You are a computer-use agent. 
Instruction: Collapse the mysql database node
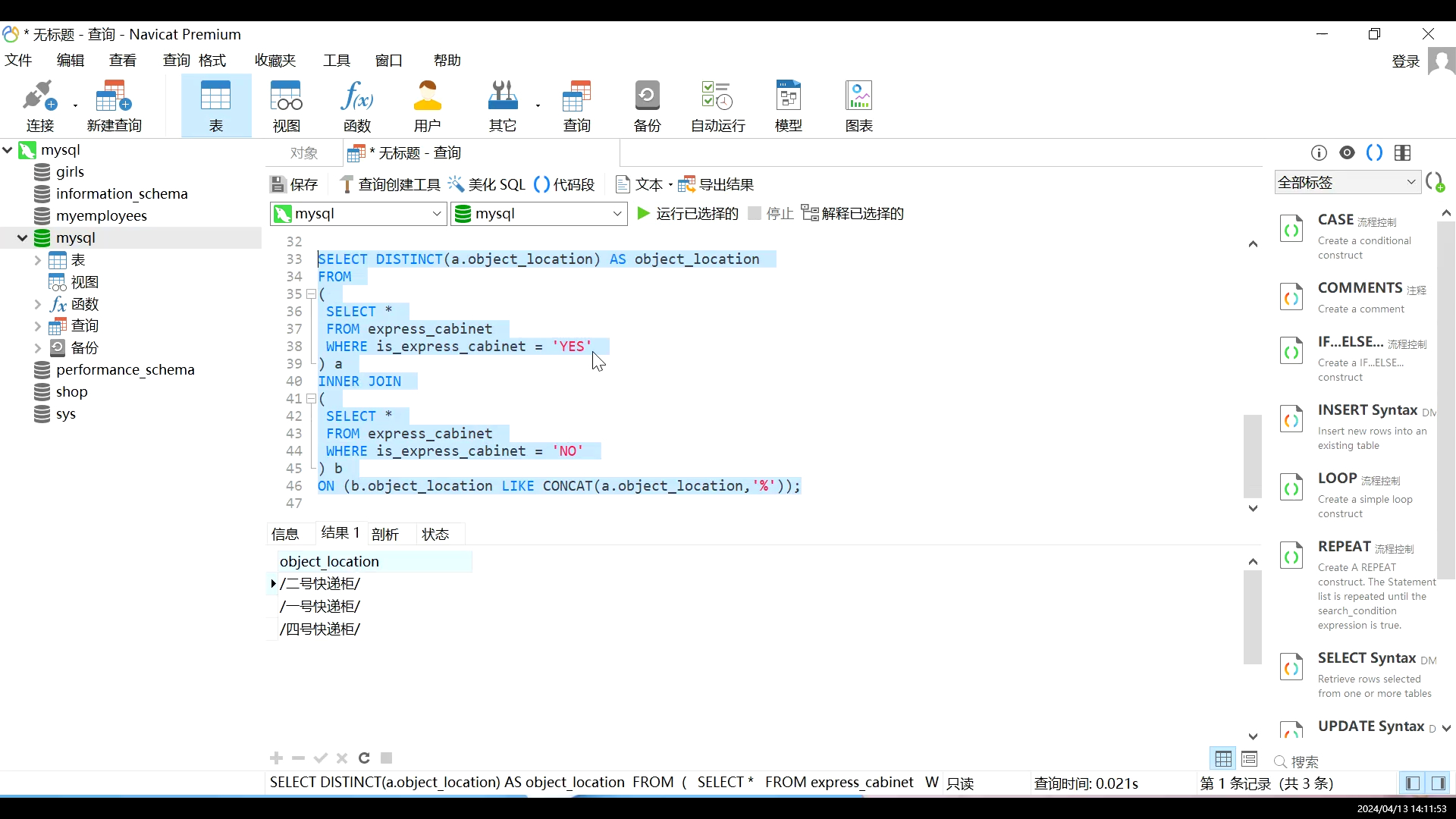coord(22,237)
